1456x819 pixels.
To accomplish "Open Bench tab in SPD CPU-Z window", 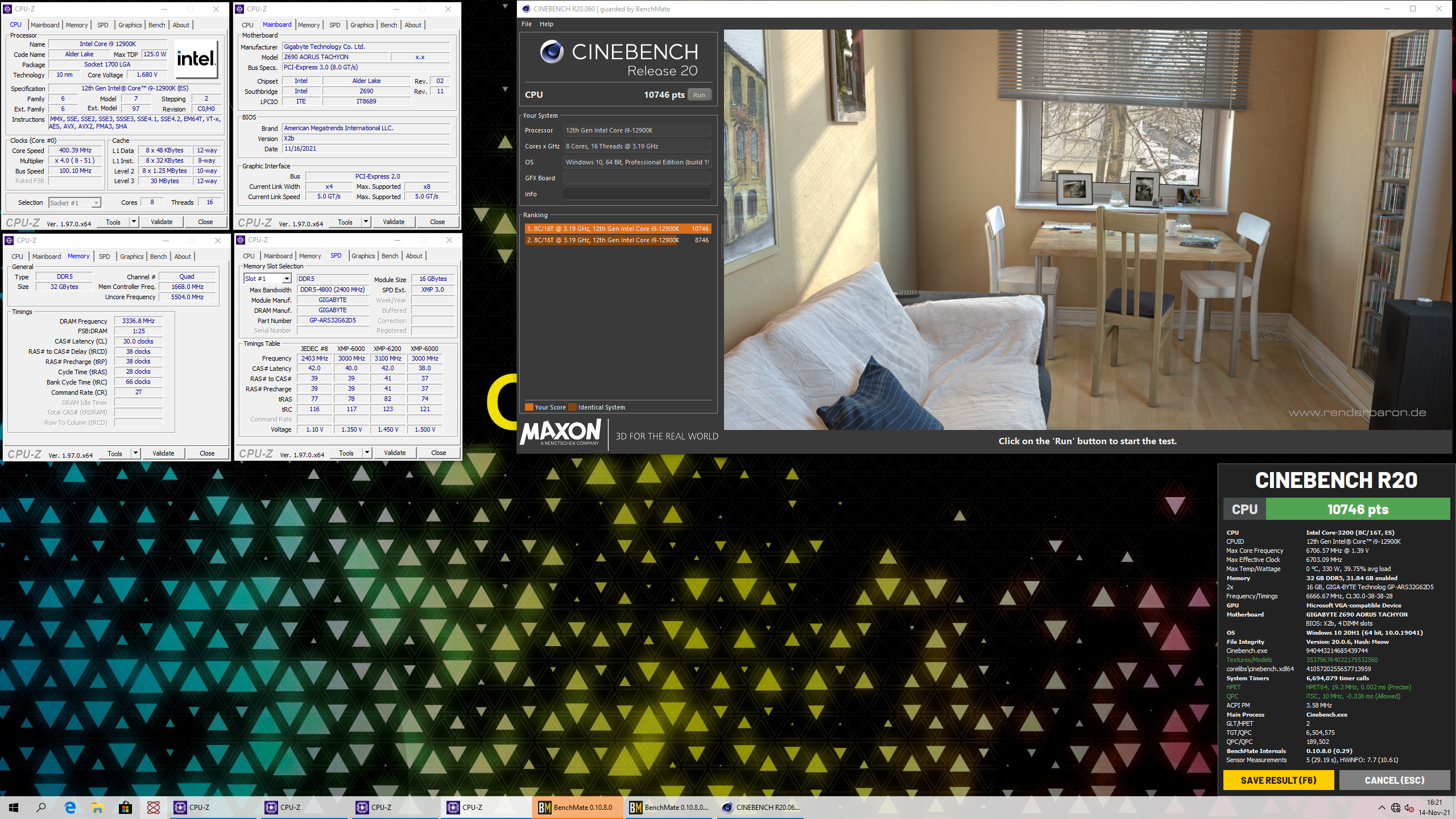I will pyautogui.click(x=390, y=256).
